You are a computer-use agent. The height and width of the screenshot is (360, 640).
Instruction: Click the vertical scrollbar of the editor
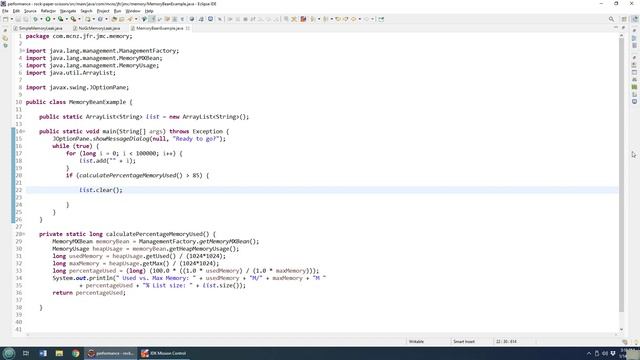(621, 176)
